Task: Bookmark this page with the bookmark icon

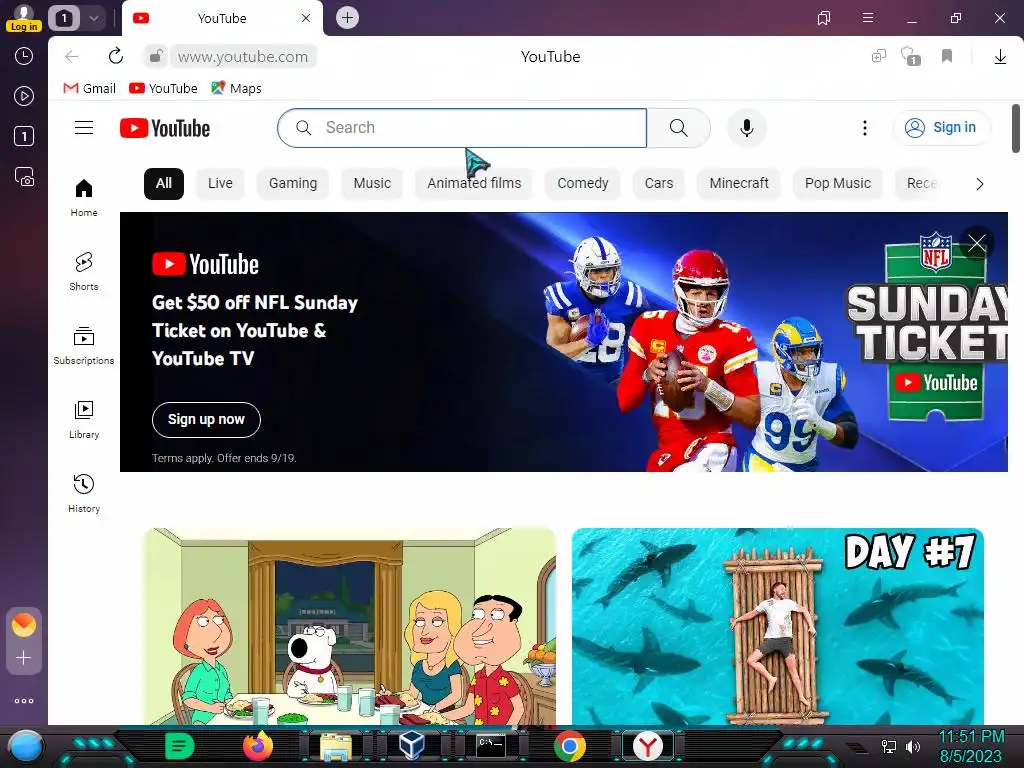Action: click(947, 56)
